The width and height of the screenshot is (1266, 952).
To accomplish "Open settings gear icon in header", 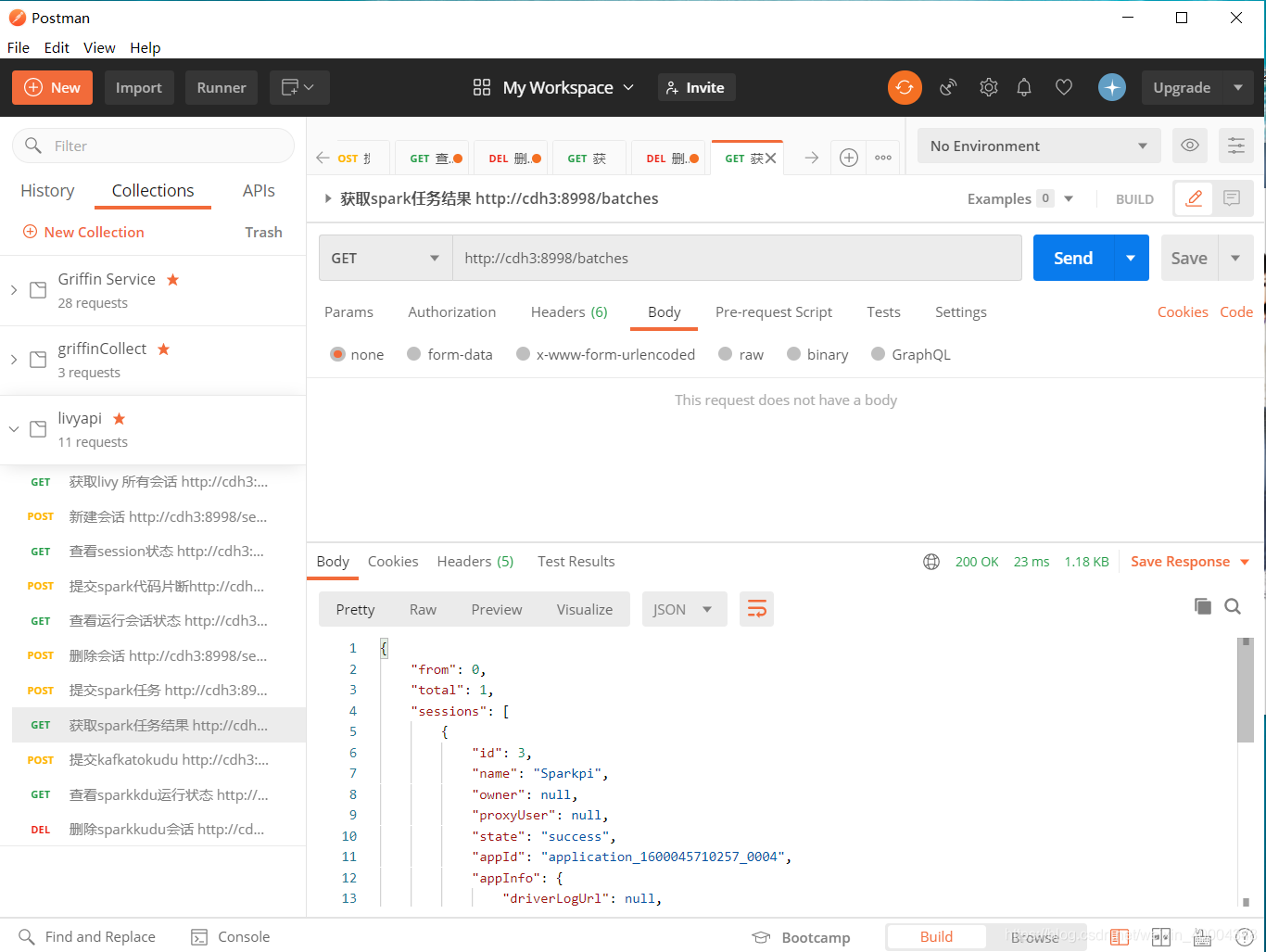I will 989,87.
